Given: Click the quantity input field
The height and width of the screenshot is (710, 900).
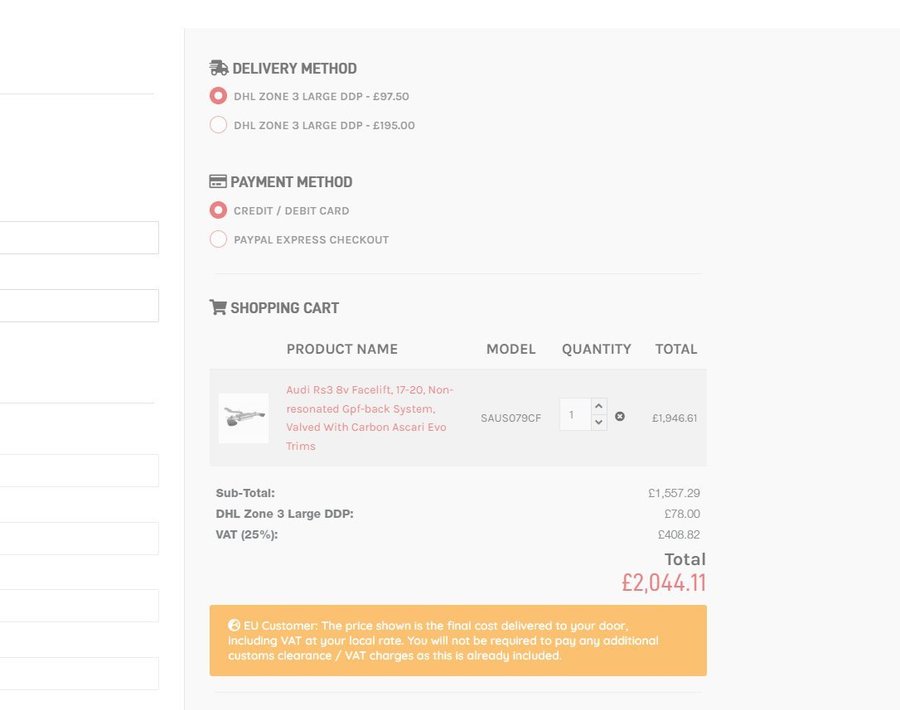Looking at the screenshot, I should (x=575, y=414).
